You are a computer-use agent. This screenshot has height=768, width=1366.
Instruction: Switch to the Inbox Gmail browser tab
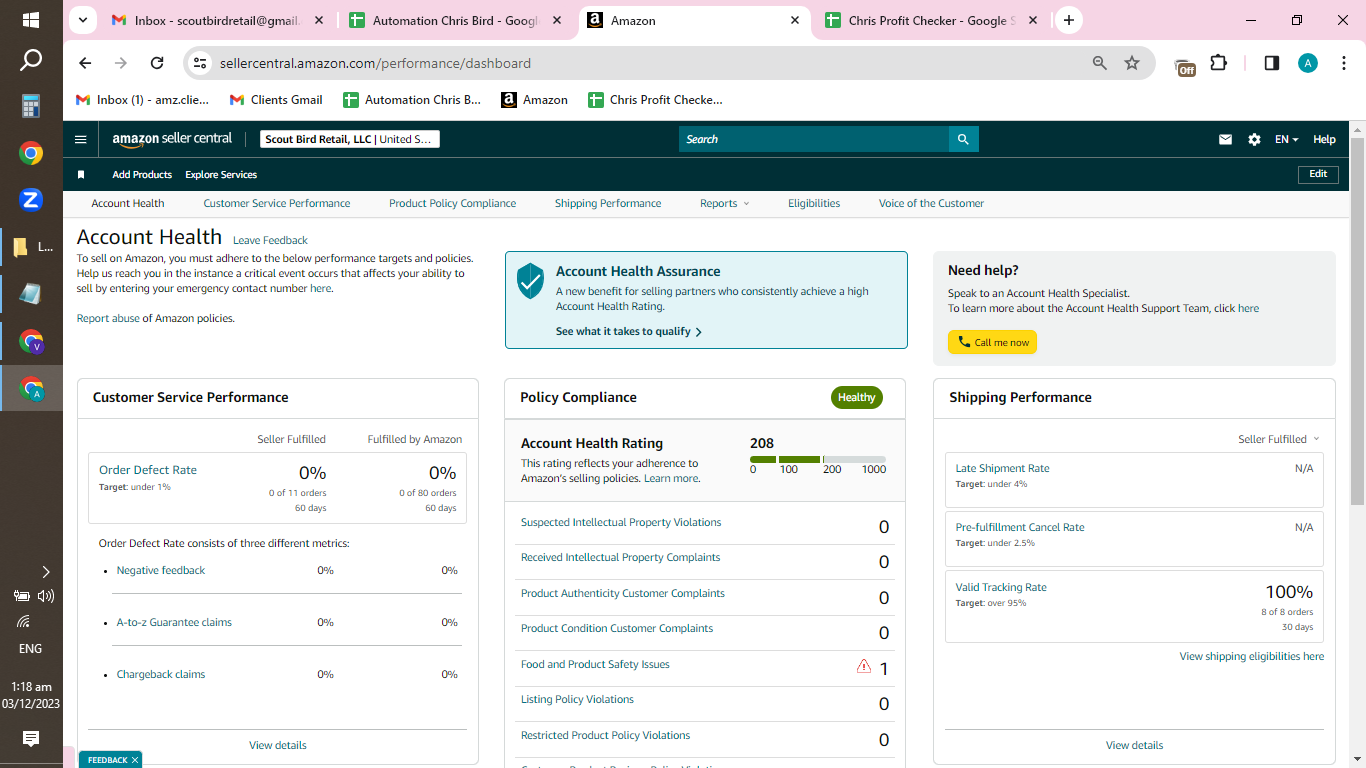pyautogui.click(x=217, y=20)
